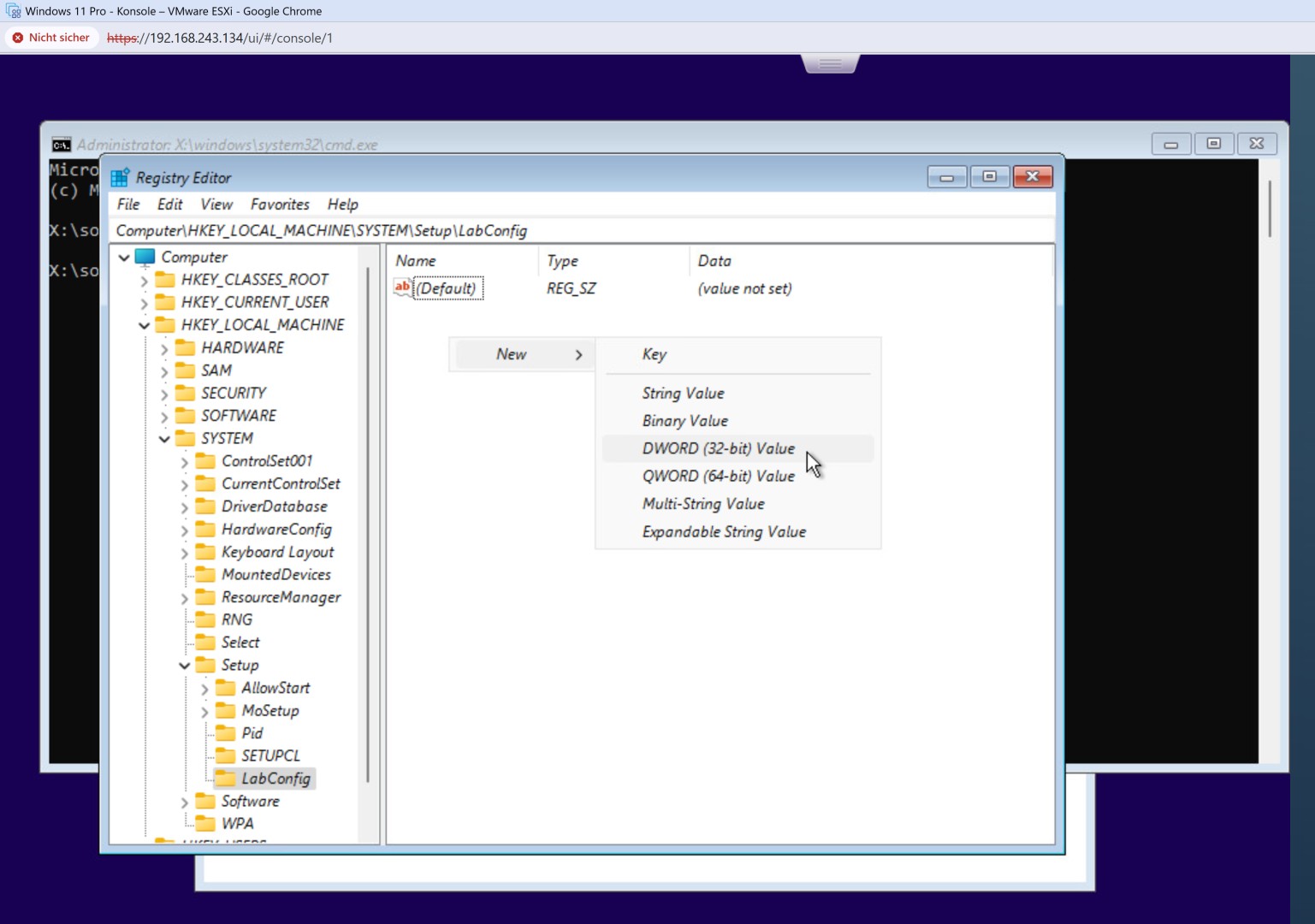Click the Computer icon in the tree
1315x924 pixels.
145,257
